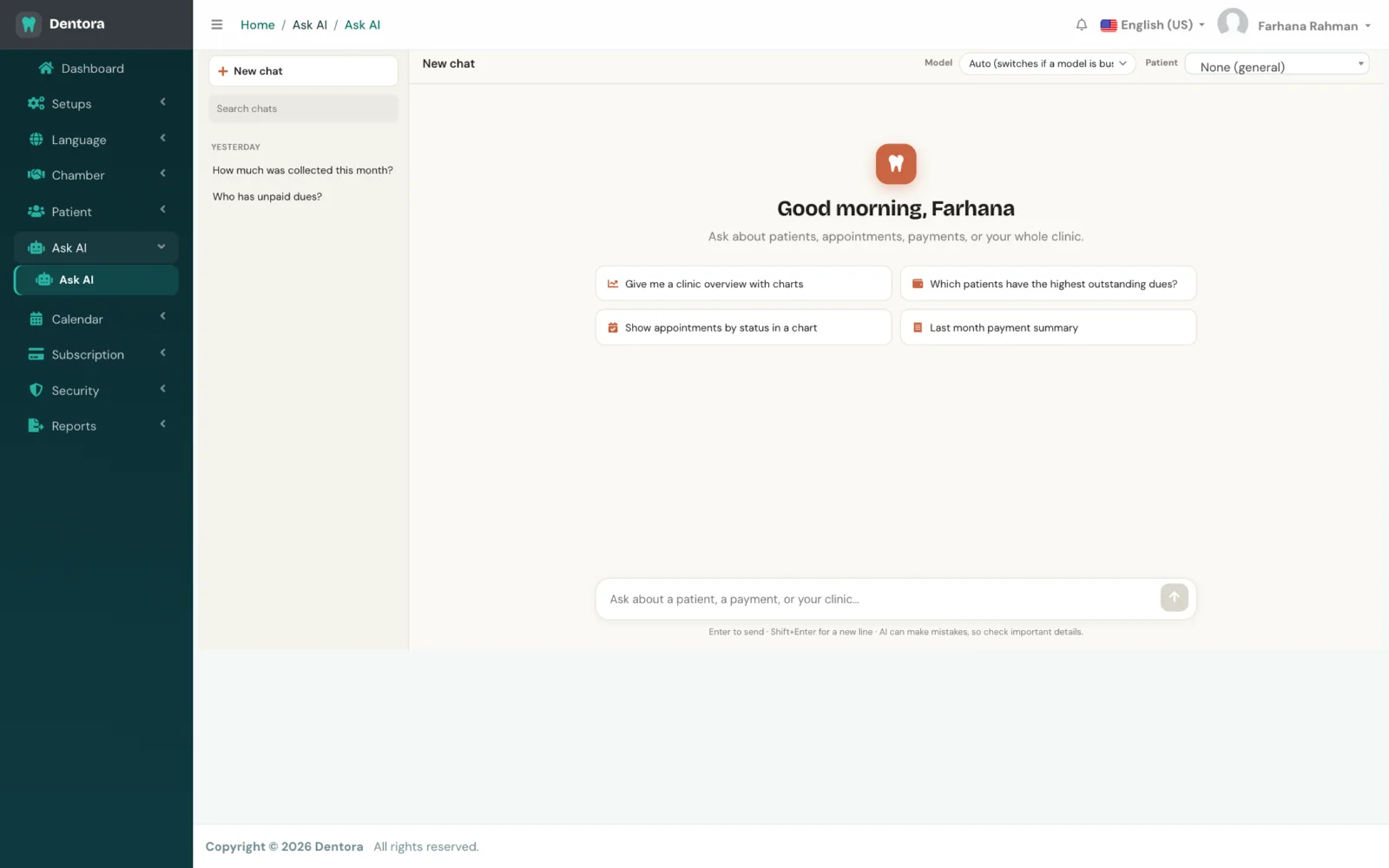
Task: Open the notifications bell
Action: 1081,24
